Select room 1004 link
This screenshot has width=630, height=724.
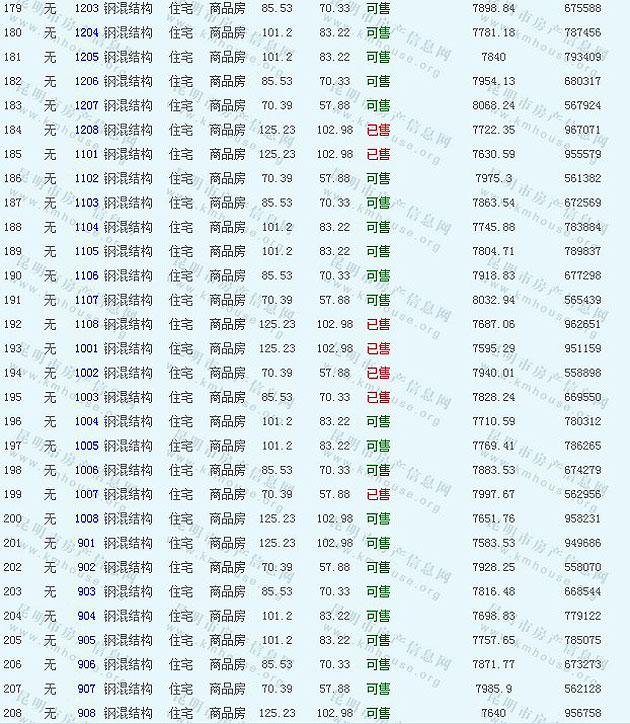coord(87,422)
